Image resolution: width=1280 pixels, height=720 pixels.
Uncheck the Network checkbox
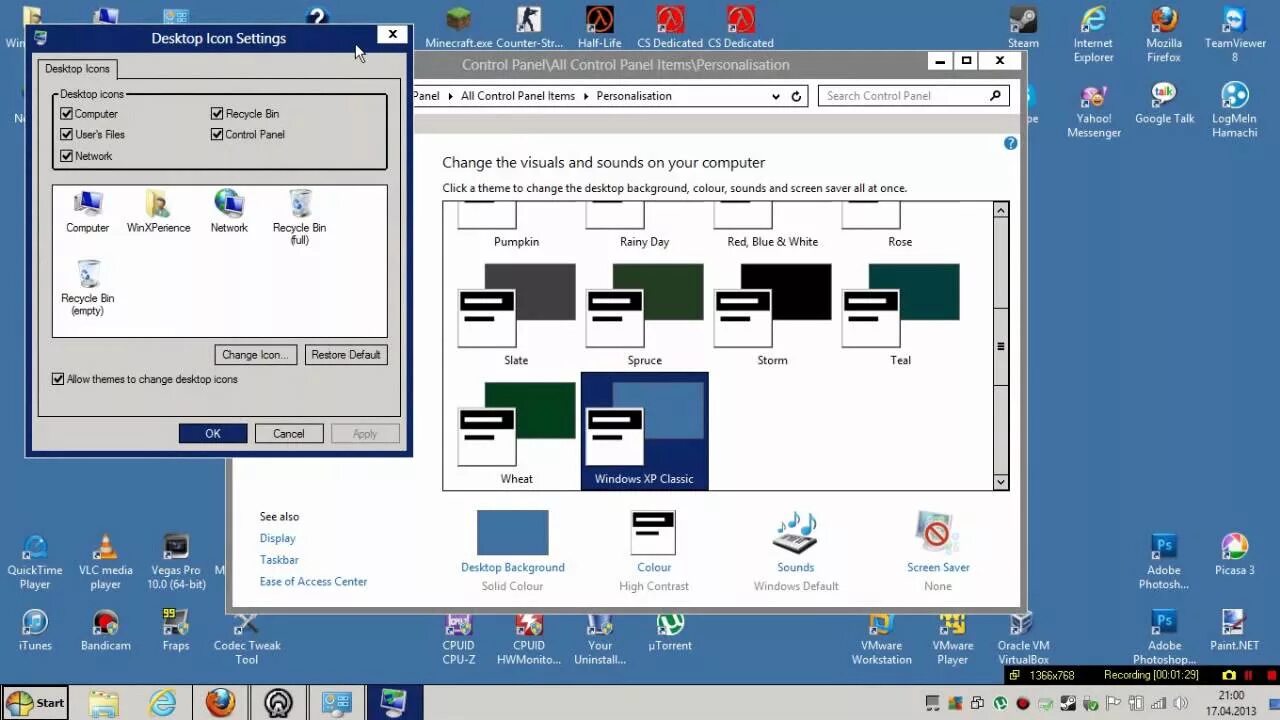click(x=67, y=156)
